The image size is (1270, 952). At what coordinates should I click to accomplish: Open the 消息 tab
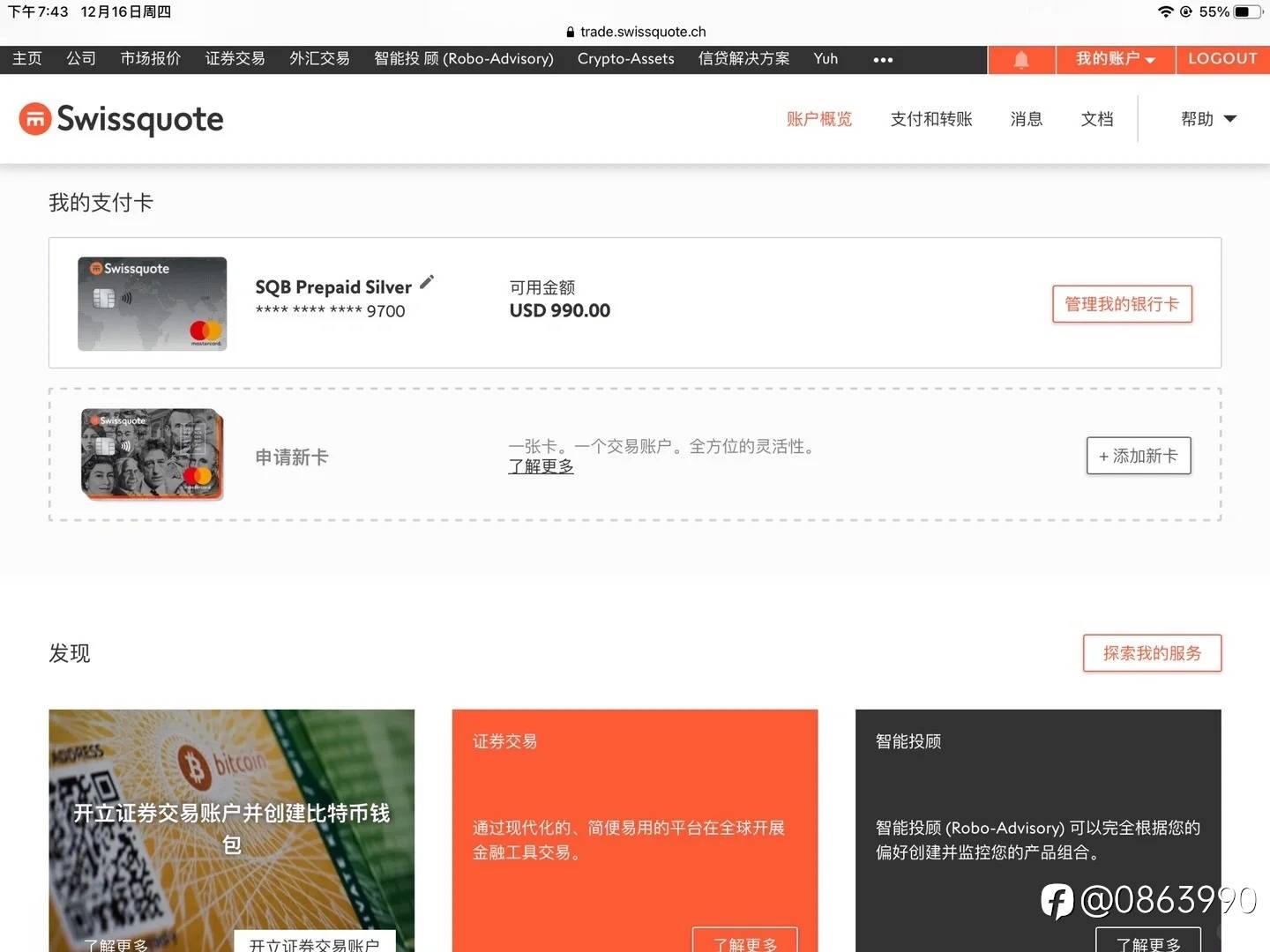[1027, 119]
